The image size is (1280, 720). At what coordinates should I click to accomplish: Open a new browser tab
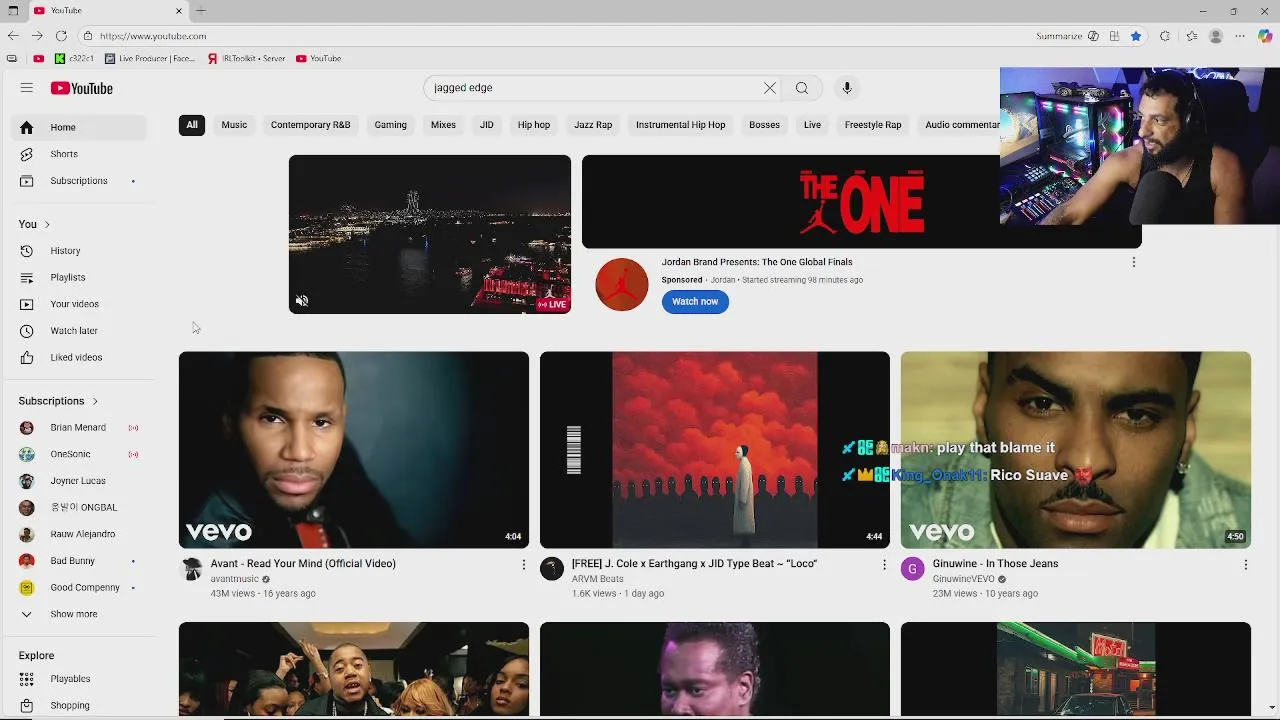tap(201, 11)
